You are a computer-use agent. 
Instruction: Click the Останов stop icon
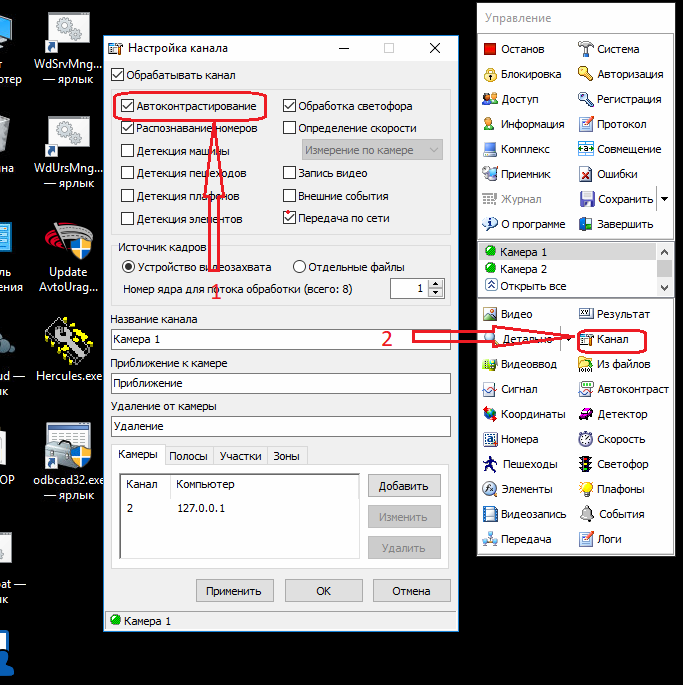point(490,49)
